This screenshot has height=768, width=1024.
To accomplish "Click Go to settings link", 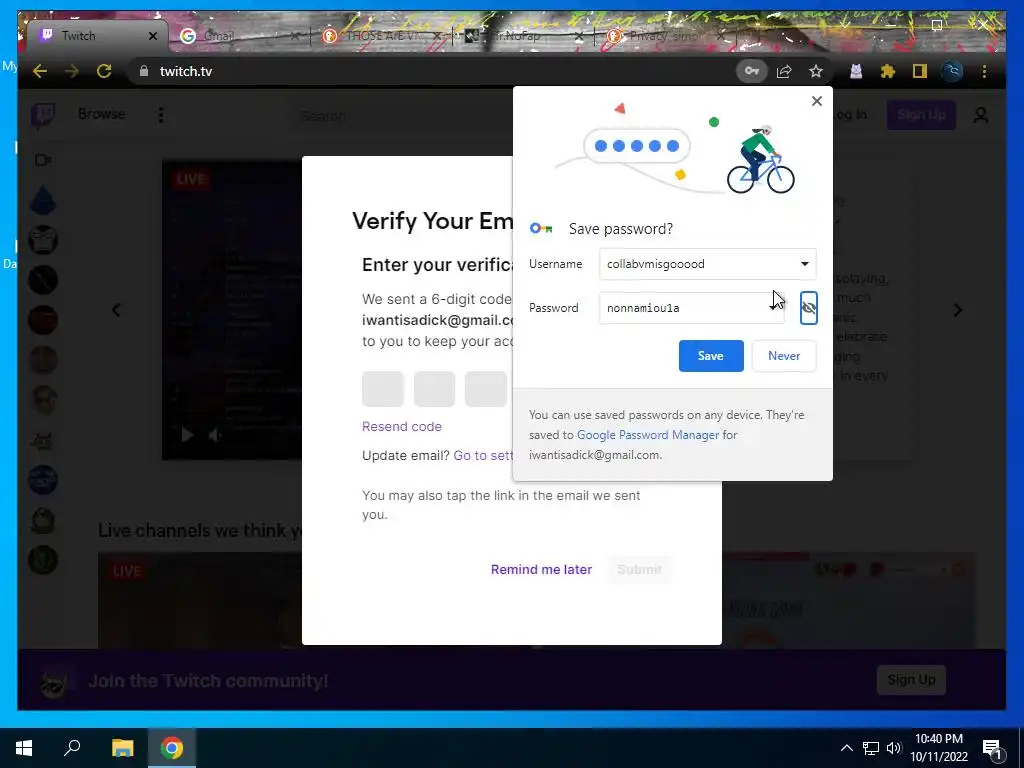I will (483, 455).
